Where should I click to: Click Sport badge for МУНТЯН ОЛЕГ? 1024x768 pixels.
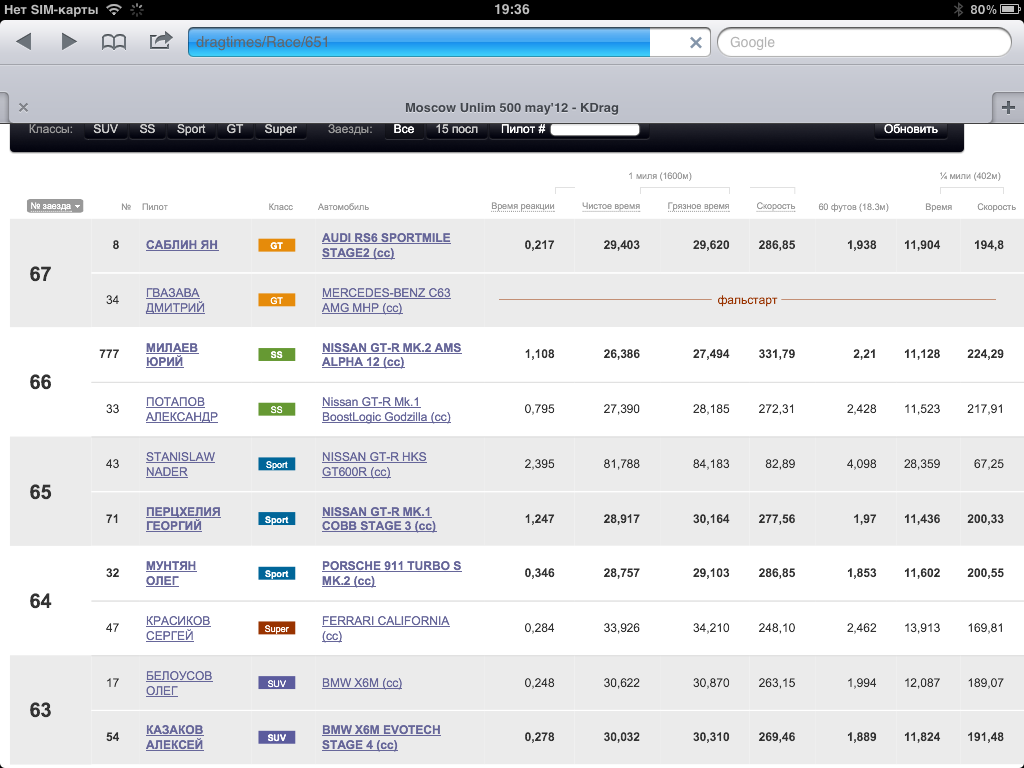pos(277,573)
